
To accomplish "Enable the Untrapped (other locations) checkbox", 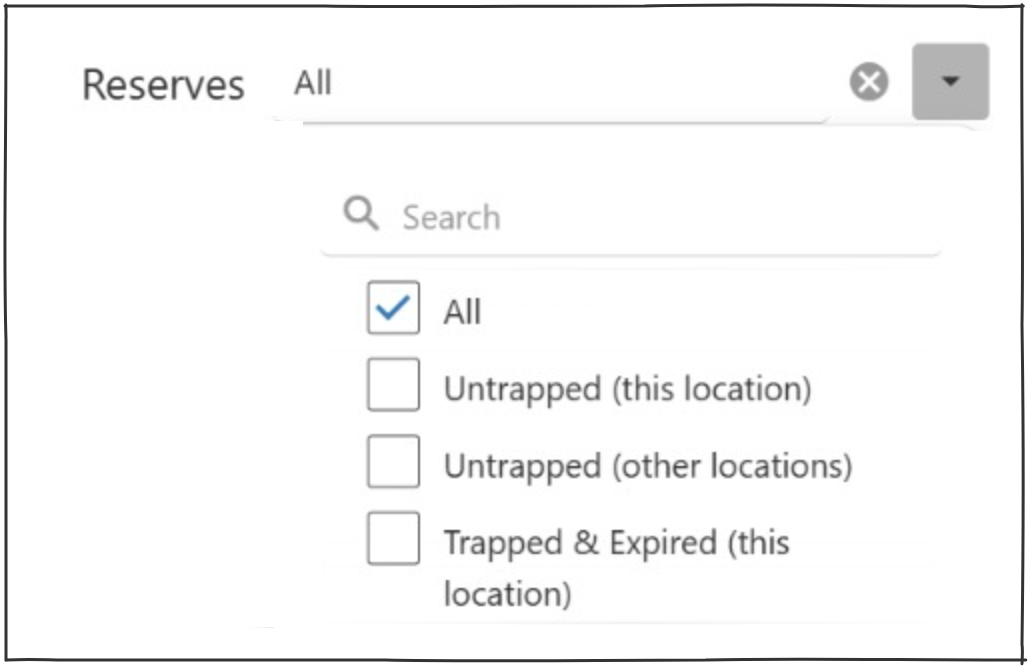I will click(x=392, y=463).
